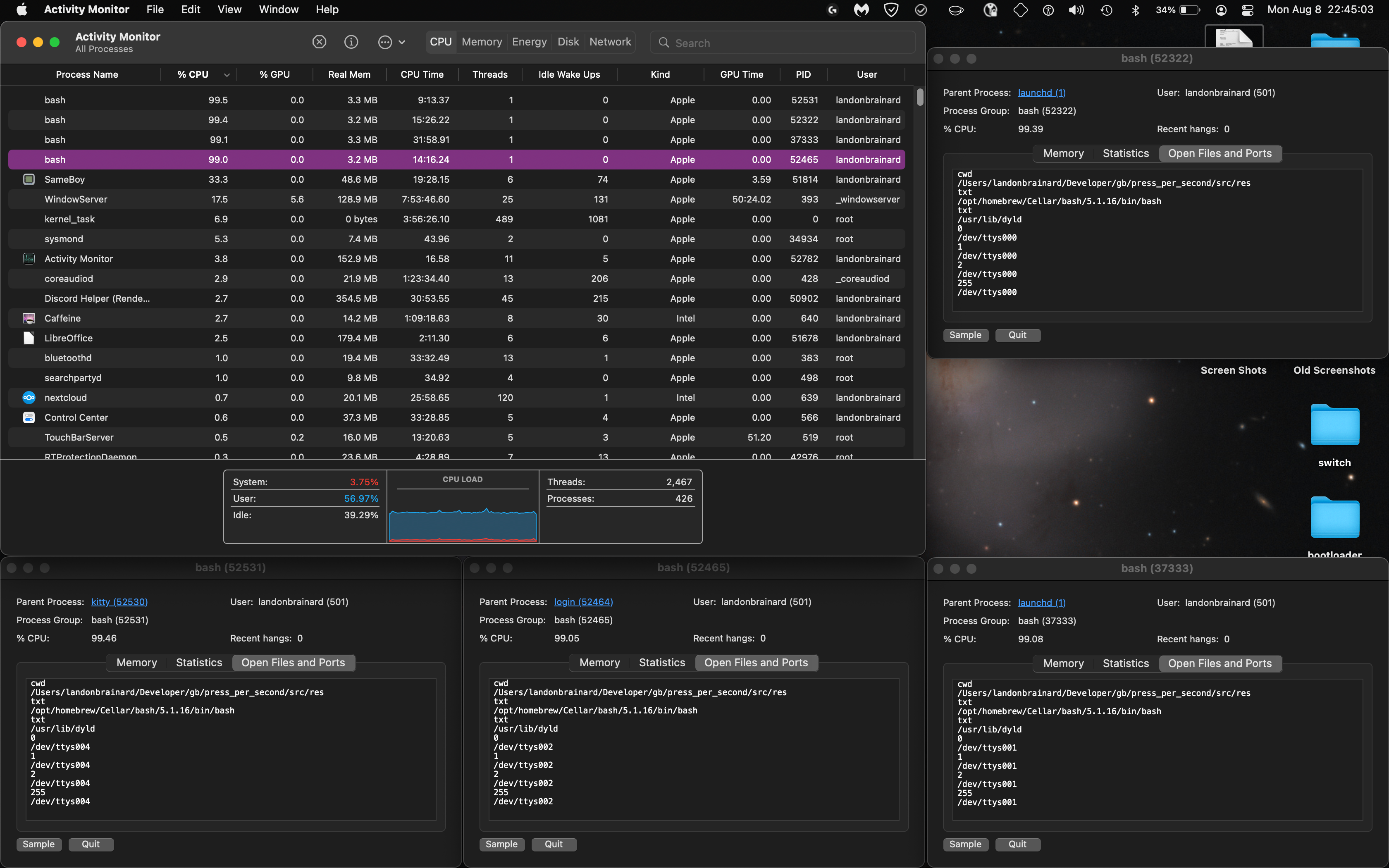Viewport: 1389px width, 868px height.
Task: Open the Time Machine menu bar icon
Action: tap(1107, 10)
